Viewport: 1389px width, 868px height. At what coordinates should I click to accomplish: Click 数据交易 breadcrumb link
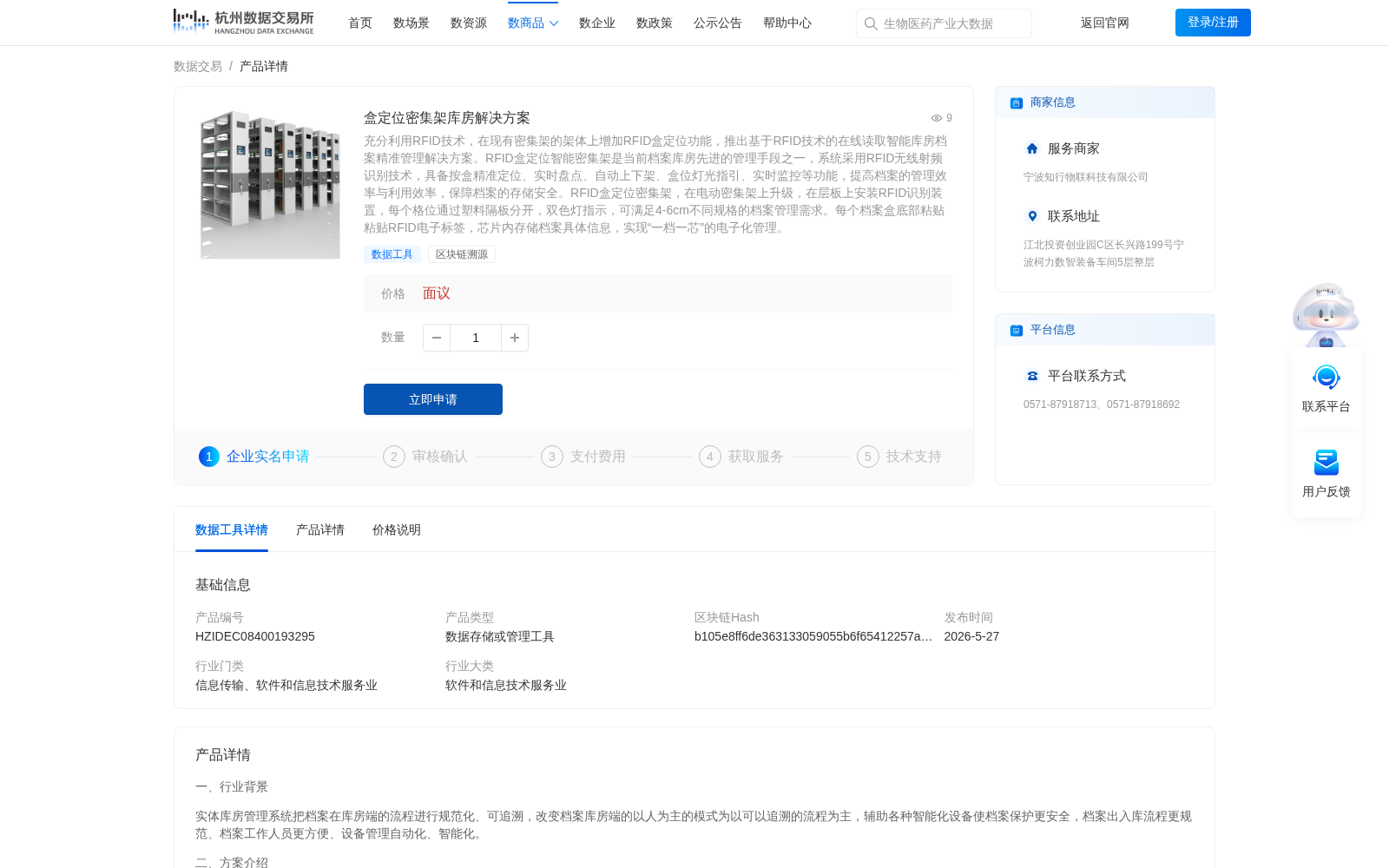198,66
